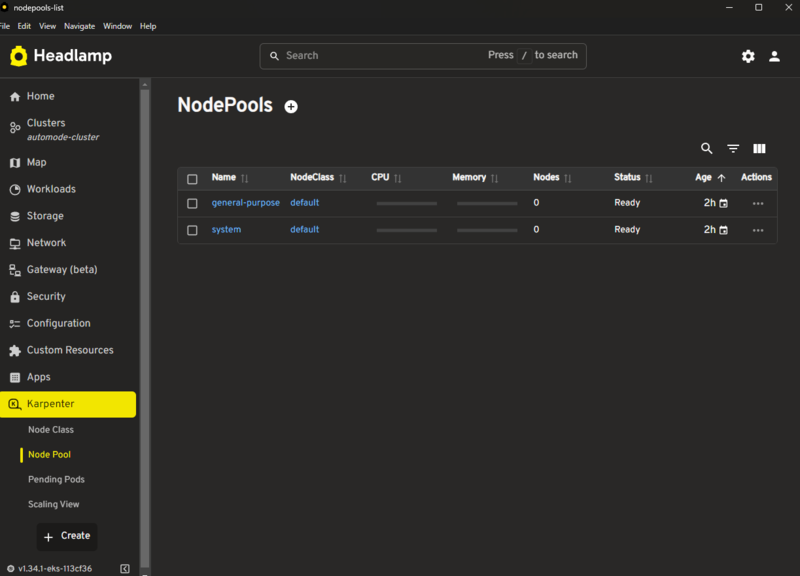800x576 pixels.
Task: Sort by NodeClass column arrows
Action: click(x=343, y=179)
